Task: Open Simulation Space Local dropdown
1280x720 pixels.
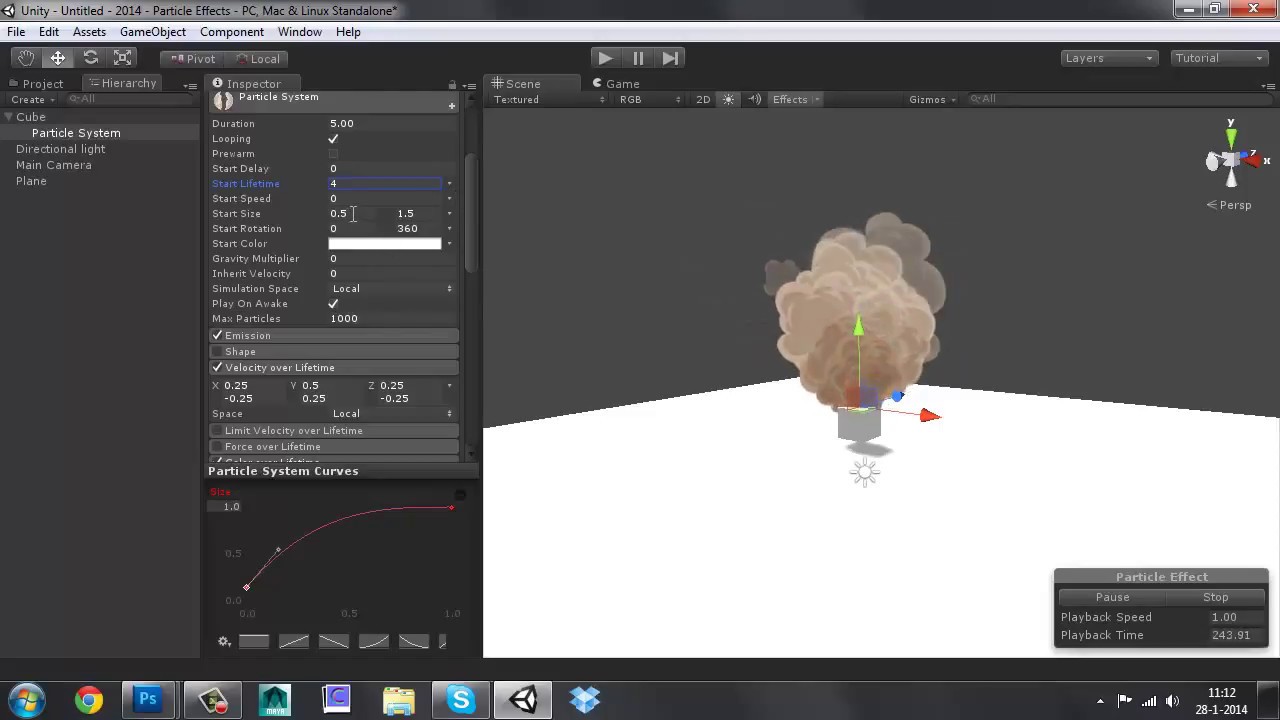Action: 391,289
